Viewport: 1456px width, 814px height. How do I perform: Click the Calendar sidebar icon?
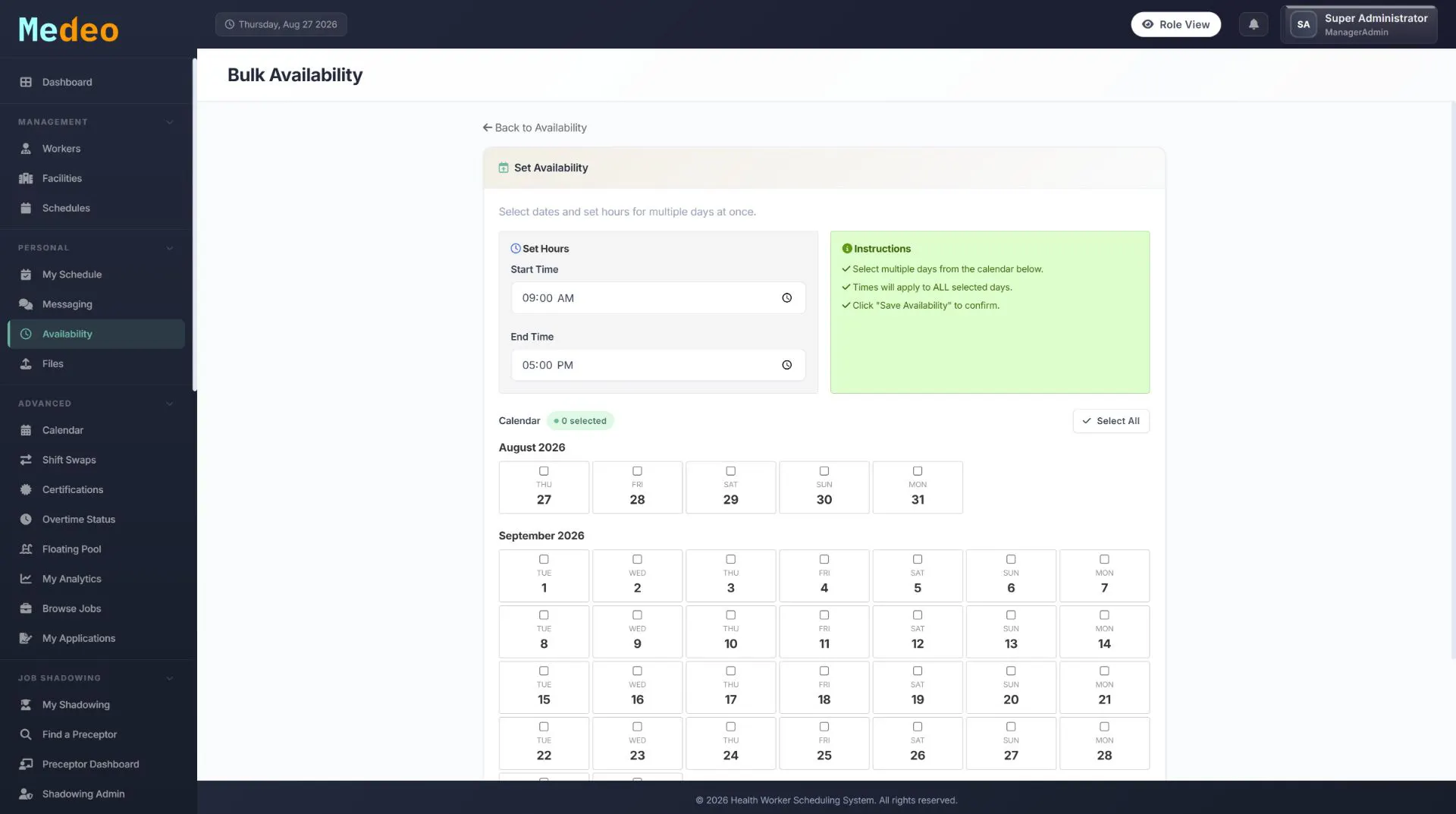(x=26, y=430)
